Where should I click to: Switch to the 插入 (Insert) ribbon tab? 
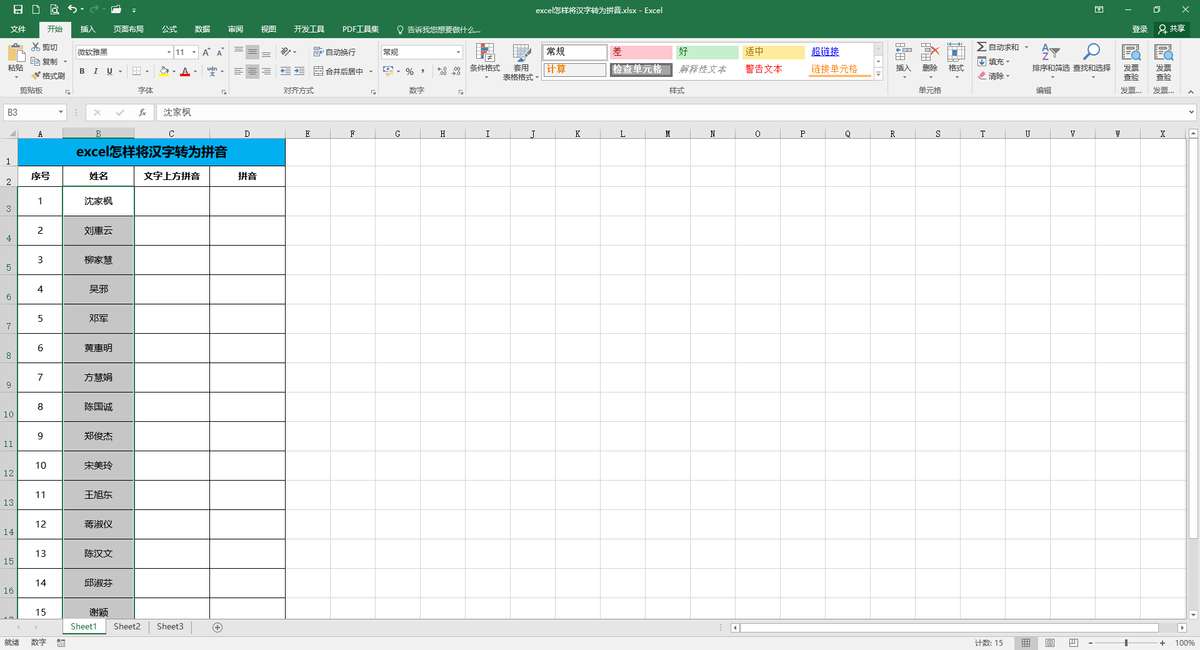coord(88,29)
